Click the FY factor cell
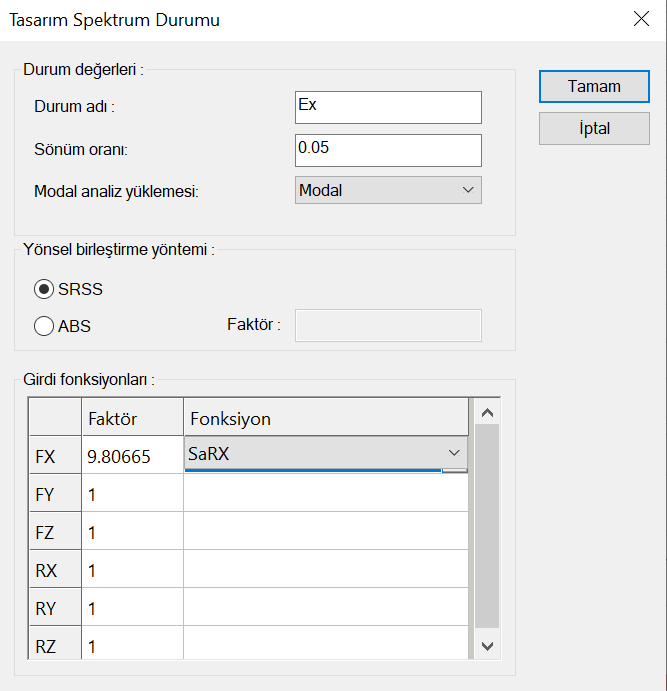The width and height of the screenshot is (667, 691). coord(132,494)
